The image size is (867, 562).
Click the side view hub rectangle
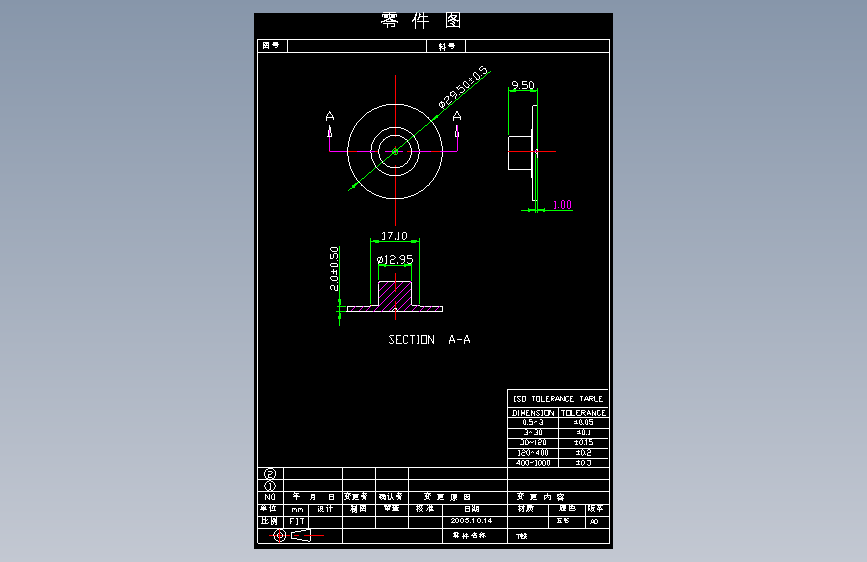520,153
